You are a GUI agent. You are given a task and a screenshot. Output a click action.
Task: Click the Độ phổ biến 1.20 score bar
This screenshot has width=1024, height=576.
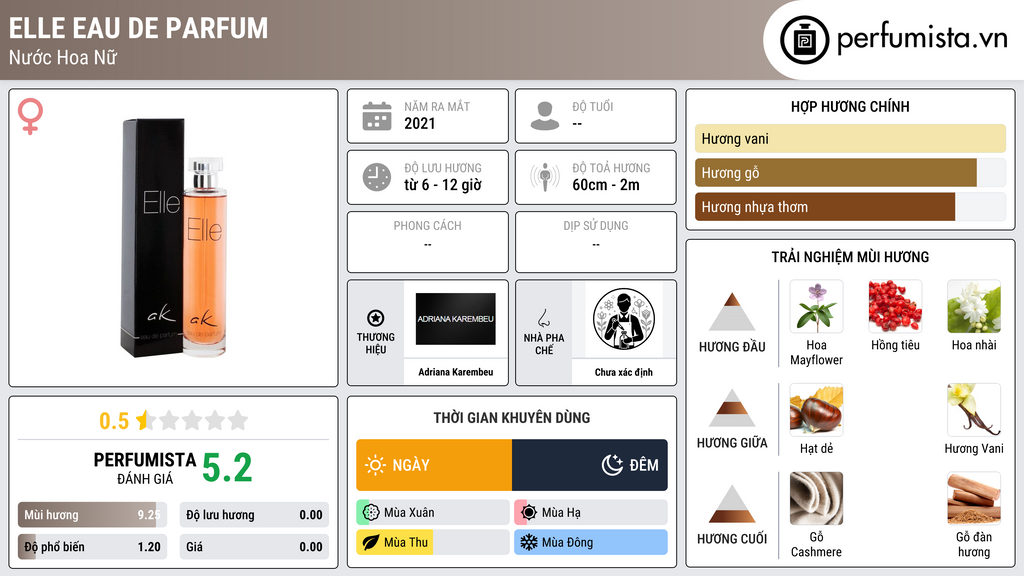click(x=92, y=547)
